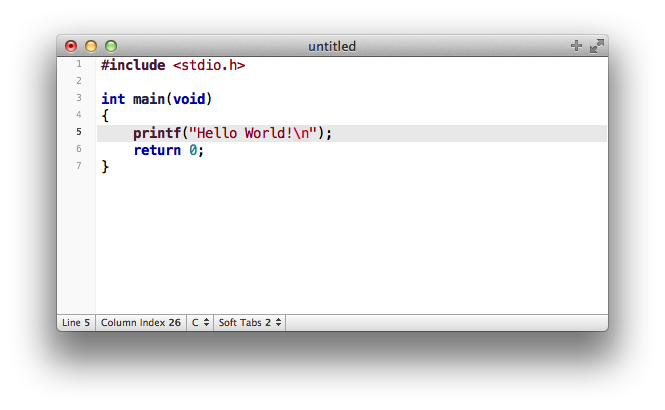Select gutter line number 5
The image size is (665, 410).
tap(79, 132)
